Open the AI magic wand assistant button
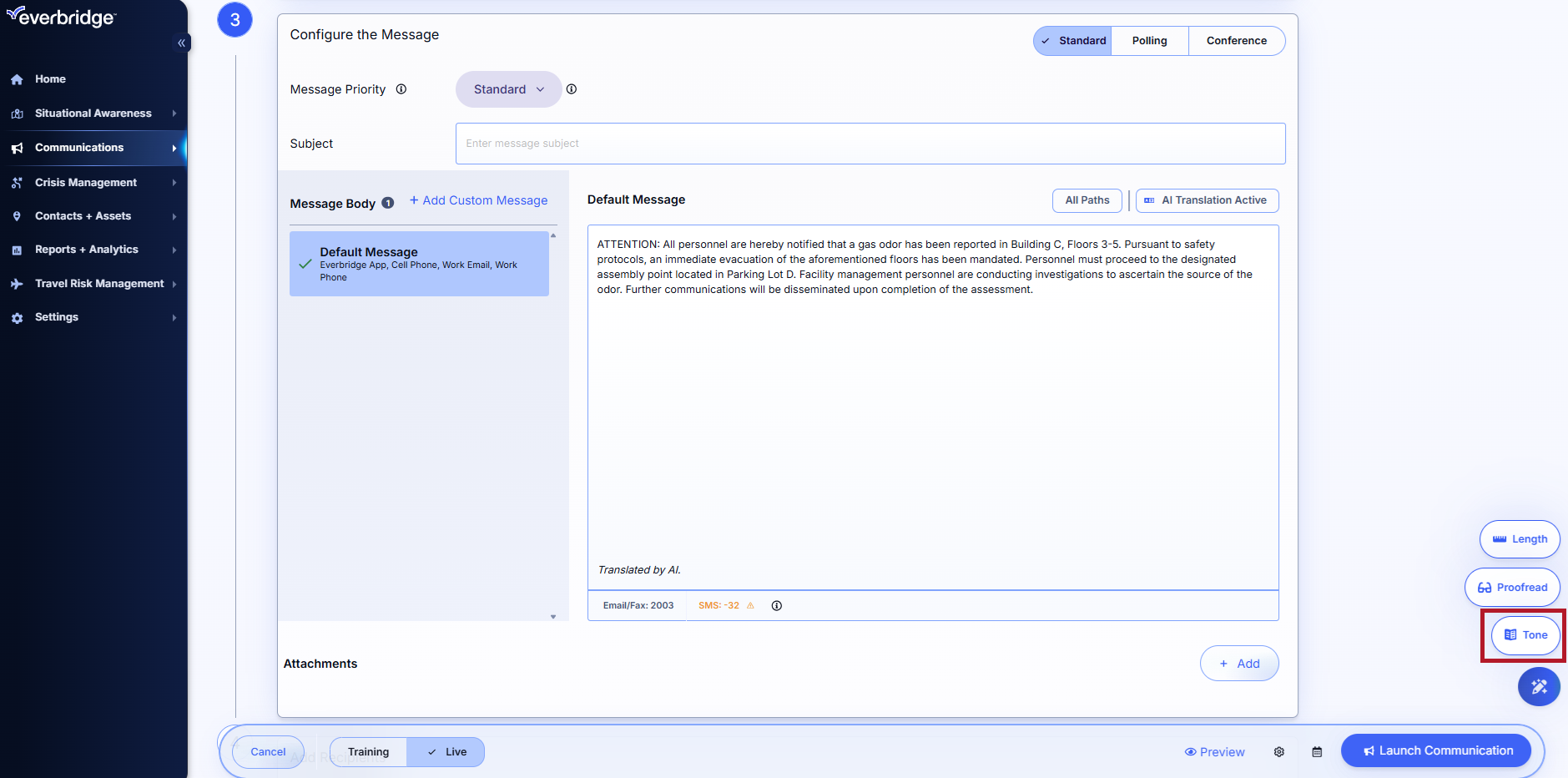The image size is (1568, 778). (x=1538, y=687)
